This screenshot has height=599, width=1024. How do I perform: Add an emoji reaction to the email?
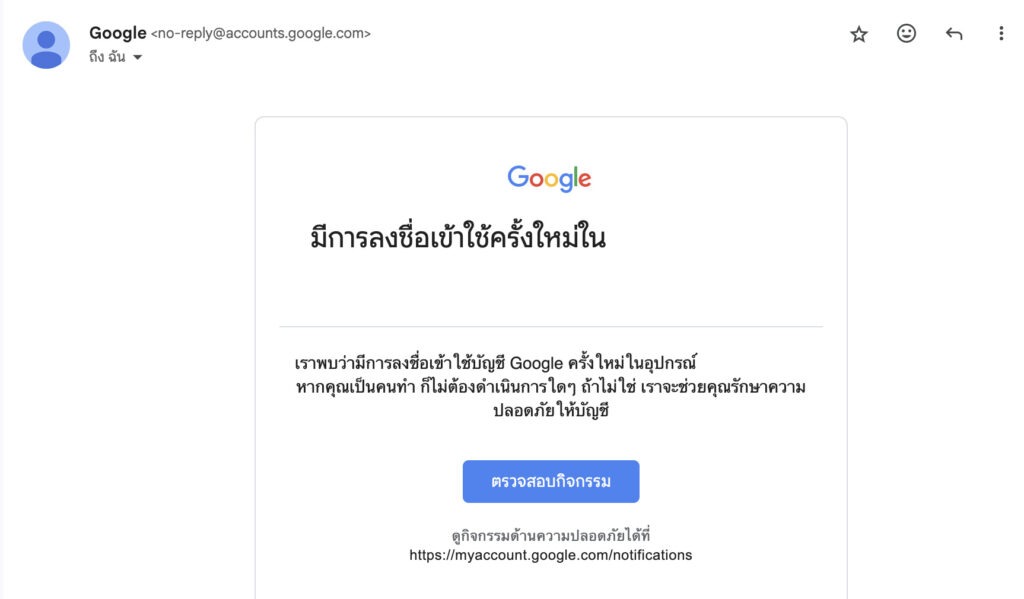(906, 34)
